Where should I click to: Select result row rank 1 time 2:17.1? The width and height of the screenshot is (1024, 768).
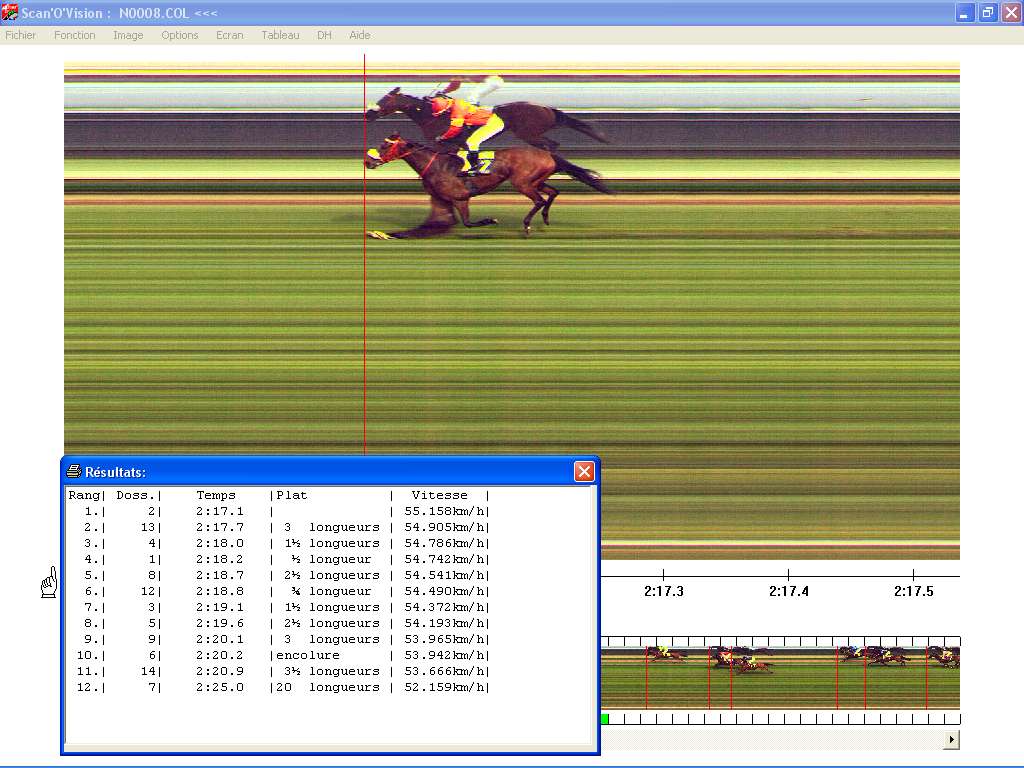point(279,511)
